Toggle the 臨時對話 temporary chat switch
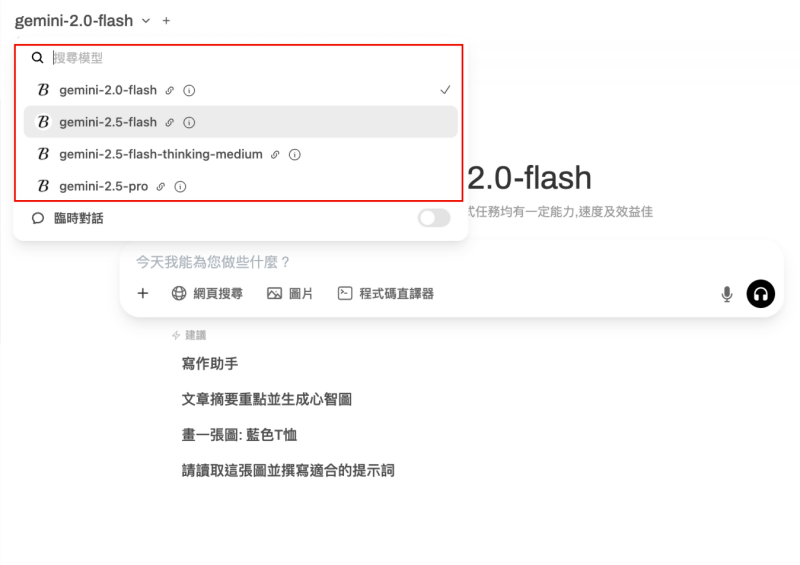The height and width of the screenshot is (565, 800). pyautogui.click(x=434, y=218)
